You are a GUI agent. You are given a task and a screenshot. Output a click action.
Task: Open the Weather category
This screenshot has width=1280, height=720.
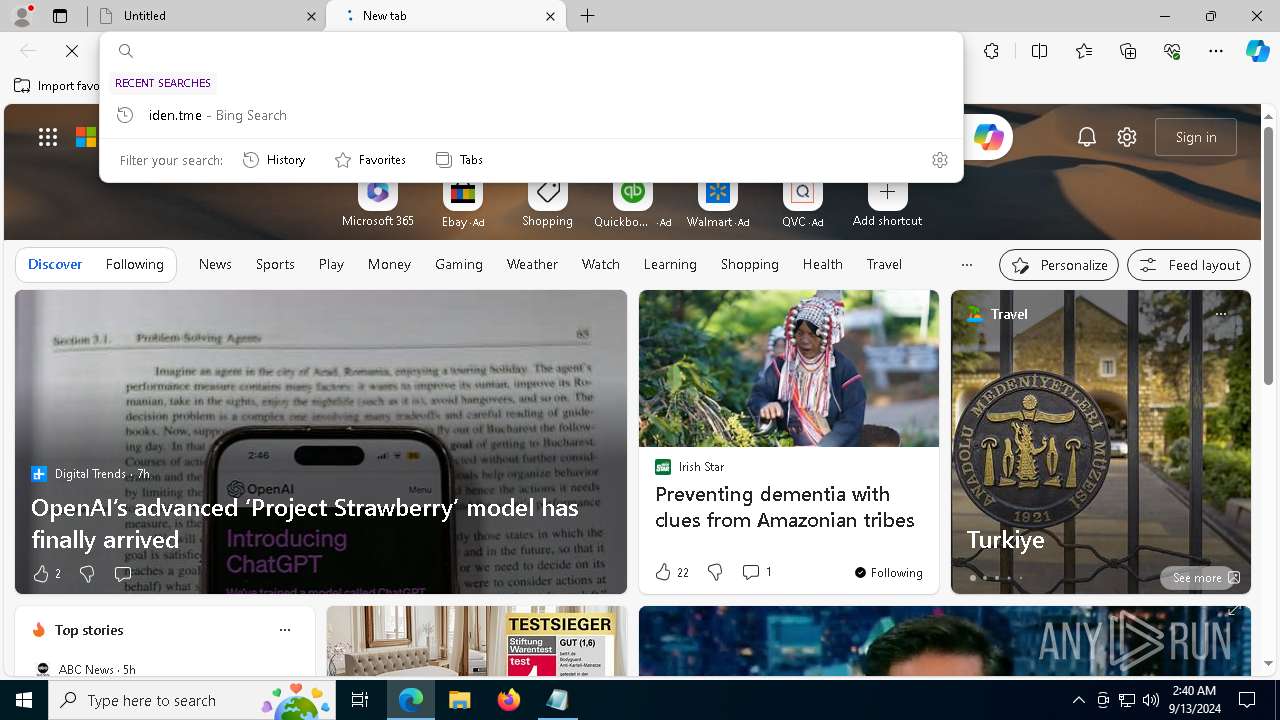point(532,264)
